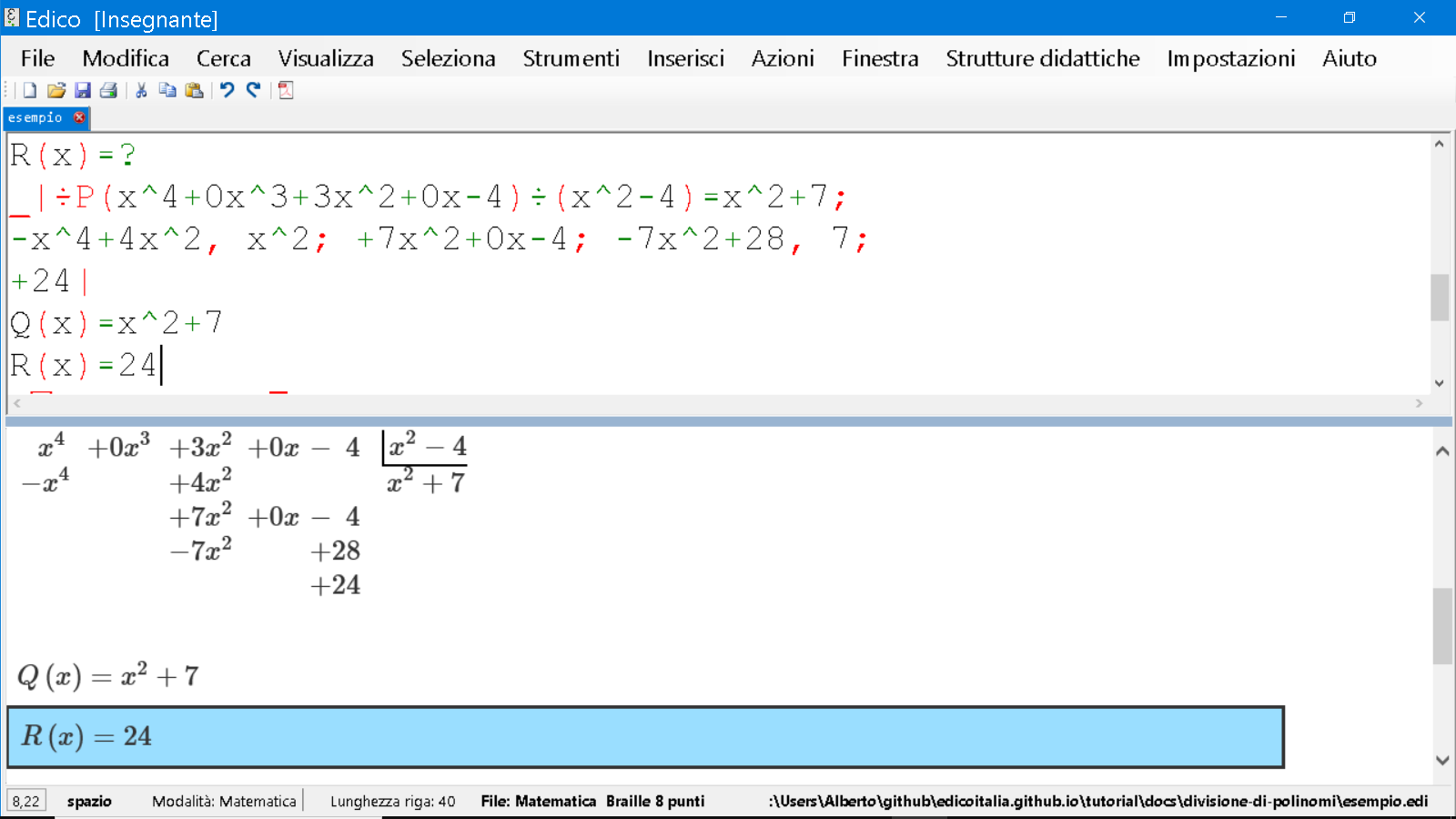This screenshot has height=819, width=1456.
Task: Click the file path in the status bar
Action: (x=1098, y=801)
